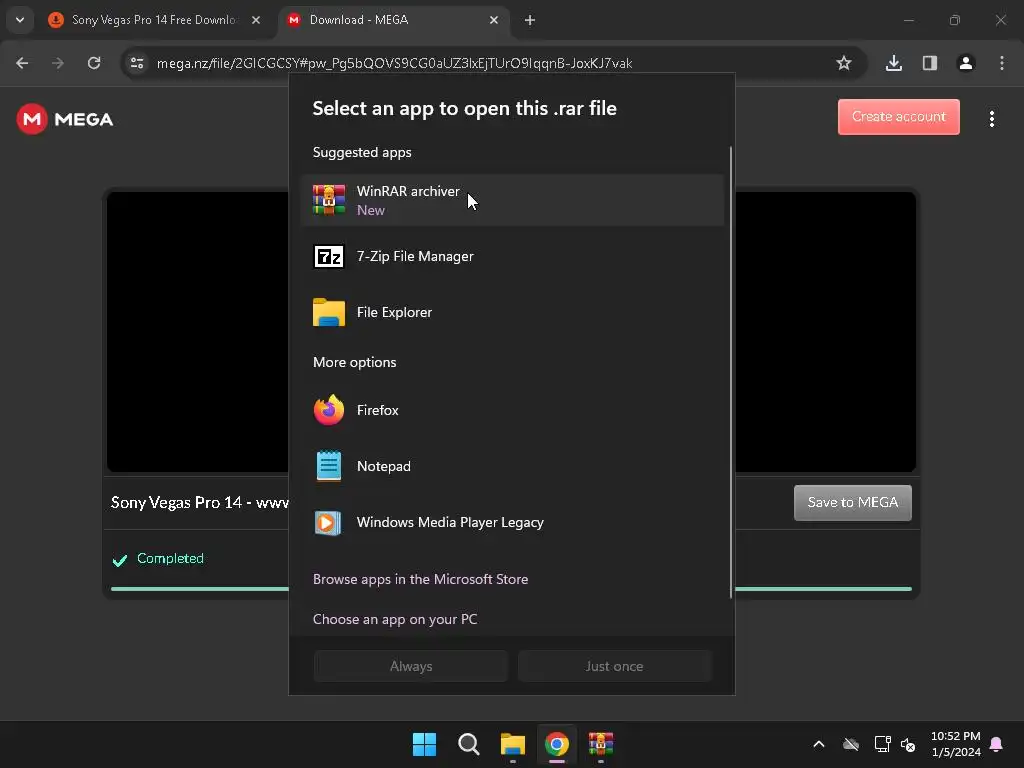Screen dimensions: 1024x768
Task: Open Windows Search from the taskbar
Action: [x=469, y=744]
